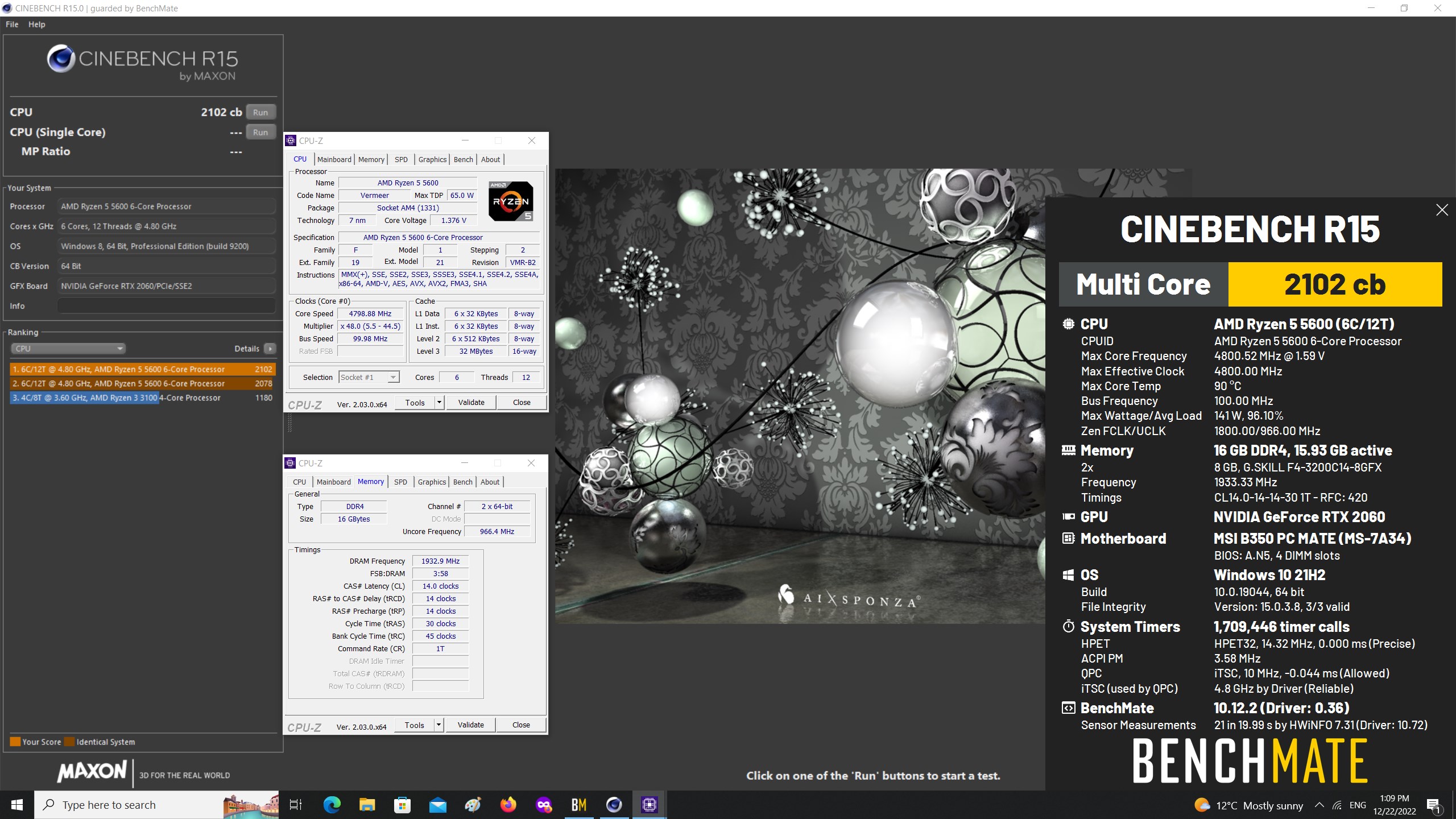Viewport: 1456px width, 819px height.
Task: Open Graphics tab in upper CPU-Z
Action: 432,159
